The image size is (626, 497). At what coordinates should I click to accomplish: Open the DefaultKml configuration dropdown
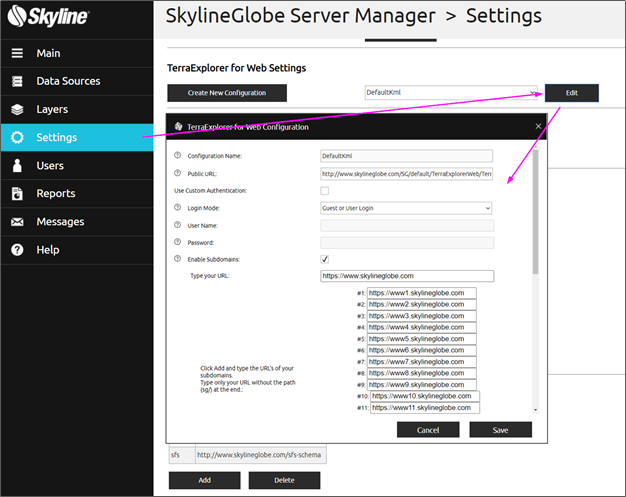[451, 93]
